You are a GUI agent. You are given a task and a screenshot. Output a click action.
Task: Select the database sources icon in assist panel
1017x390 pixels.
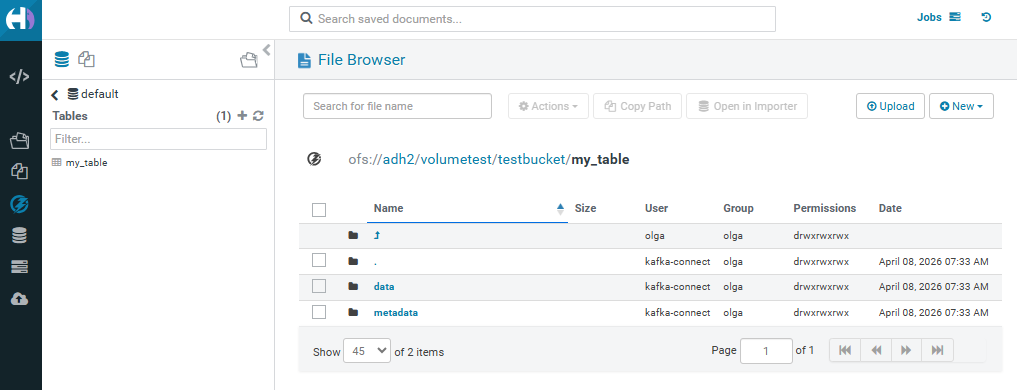[x=62, y=60]
